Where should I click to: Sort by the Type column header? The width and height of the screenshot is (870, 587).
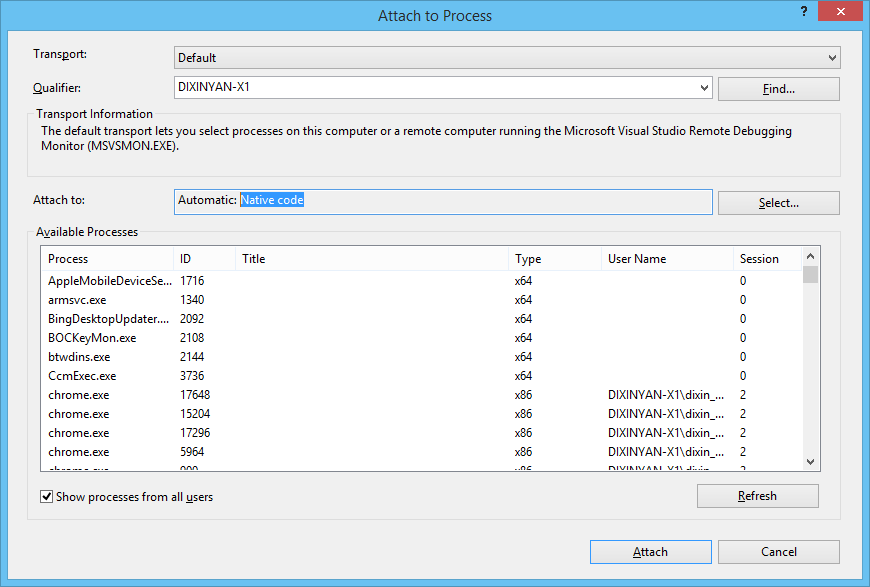[x=555, y=259]
